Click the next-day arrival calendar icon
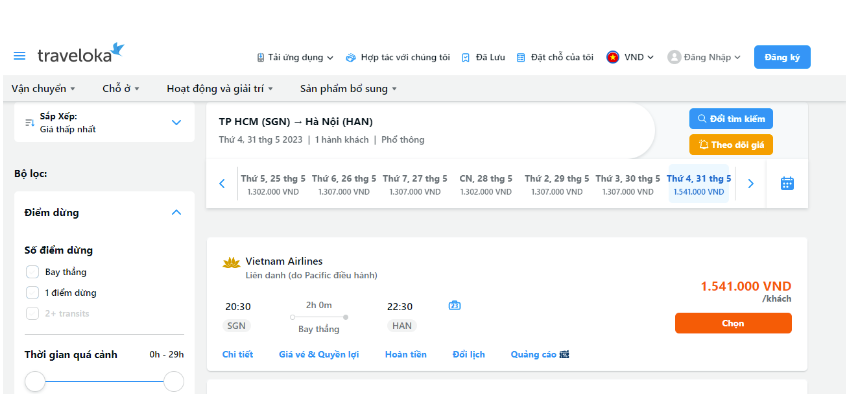Image resolution: width=848 pixels, height=394 pixels. [x=455, y=306]
